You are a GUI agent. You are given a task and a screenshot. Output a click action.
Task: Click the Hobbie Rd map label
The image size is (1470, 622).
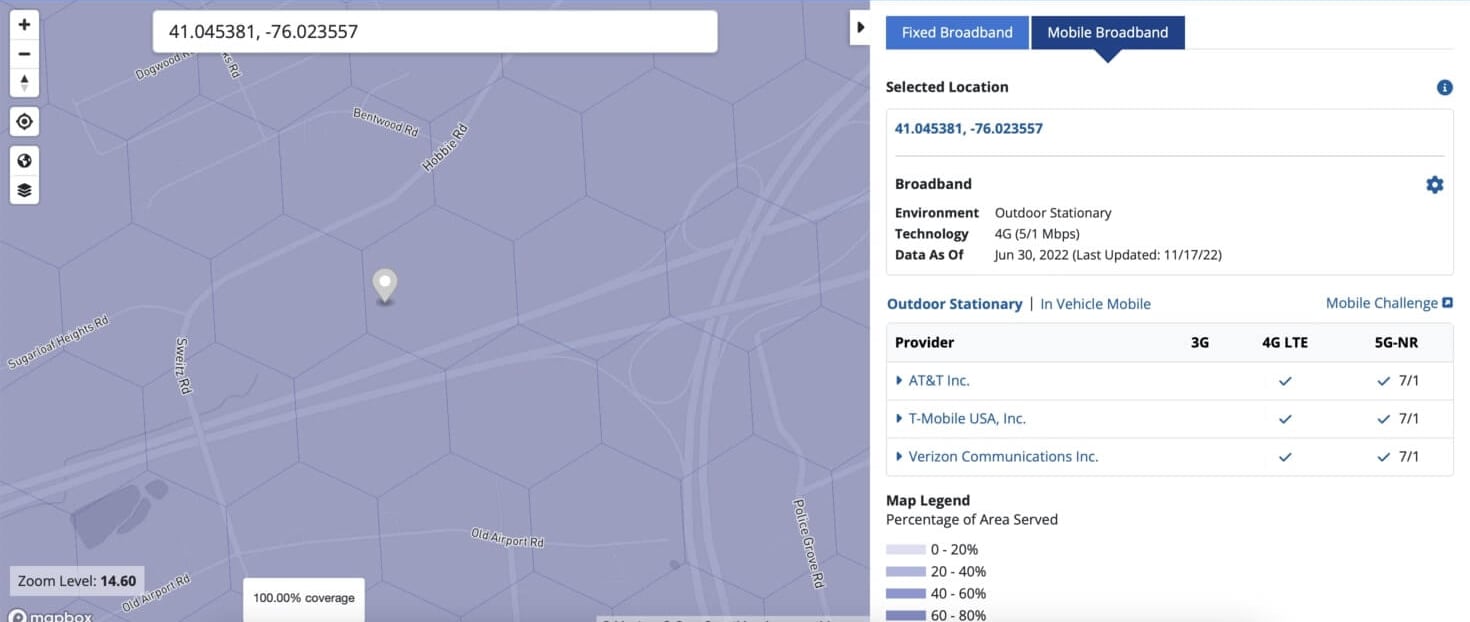click(x=445, y=148)
